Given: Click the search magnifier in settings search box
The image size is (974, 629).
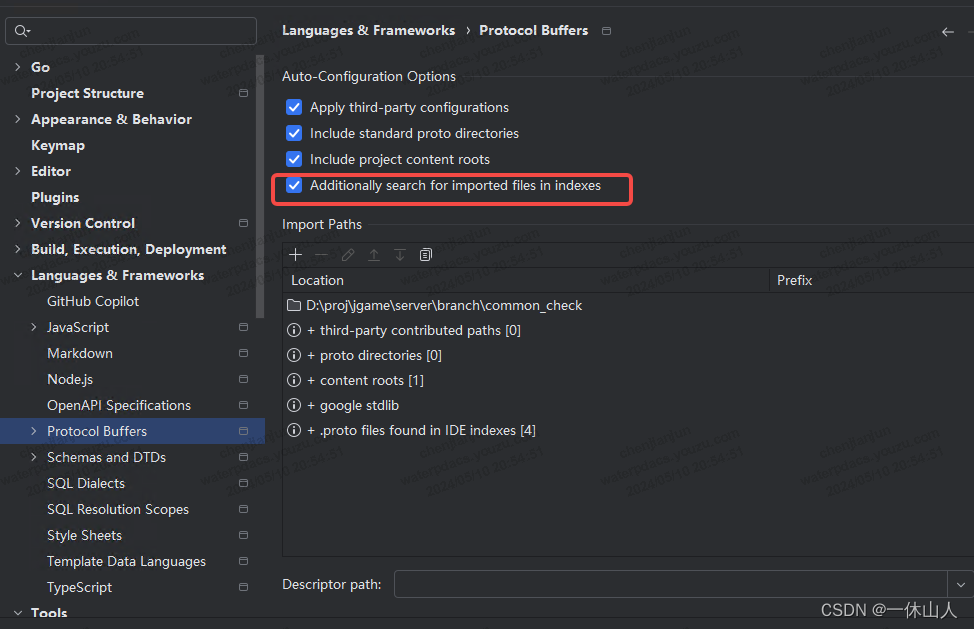Looking at the screenshot, I should click(22, 31).
